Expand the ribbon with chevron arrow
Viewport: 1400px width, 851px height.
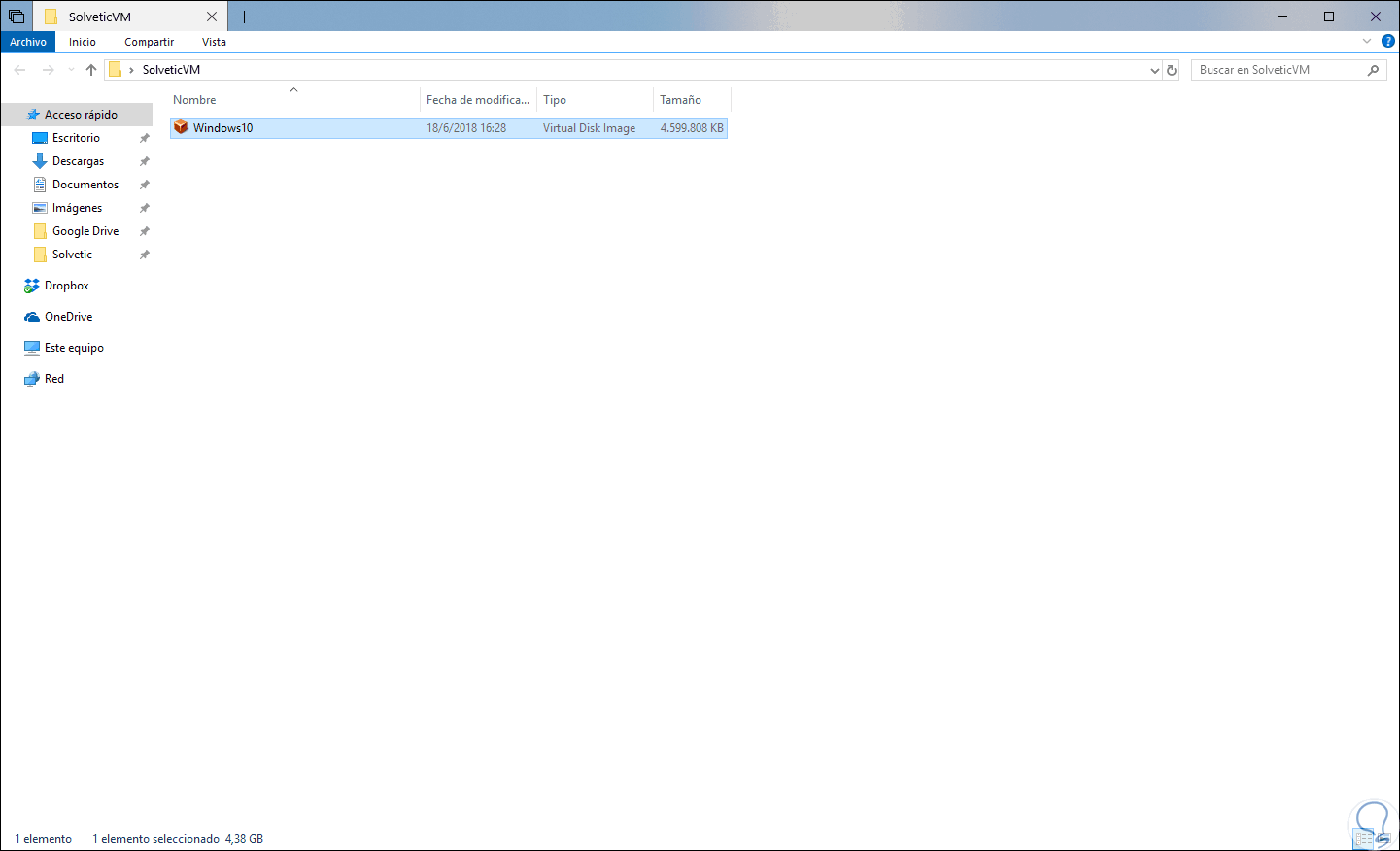pos(1367,42)
